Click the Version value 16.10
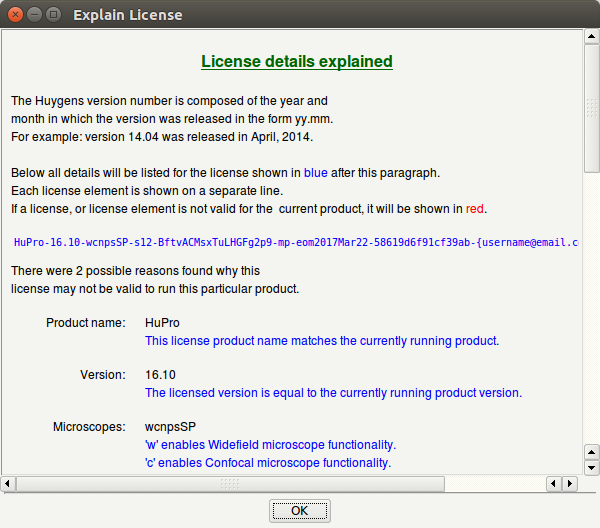 (x=160, y=375)
